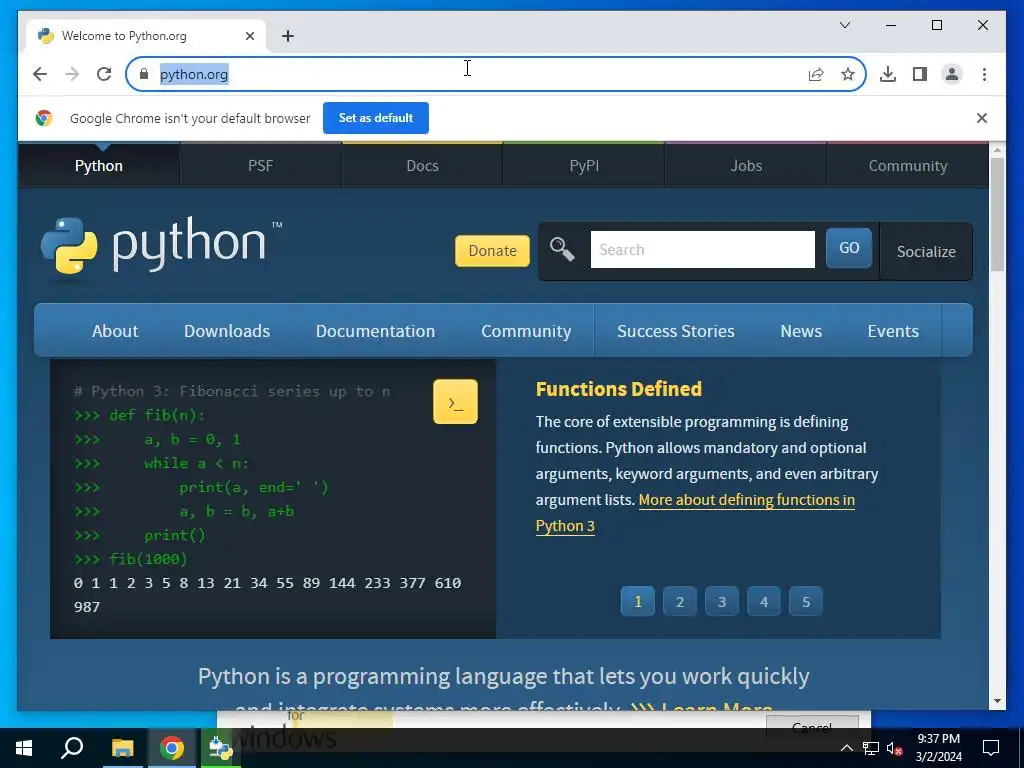Select the Docs top tab
Viewport: 1024px width, 768px height.
[423, 166]
